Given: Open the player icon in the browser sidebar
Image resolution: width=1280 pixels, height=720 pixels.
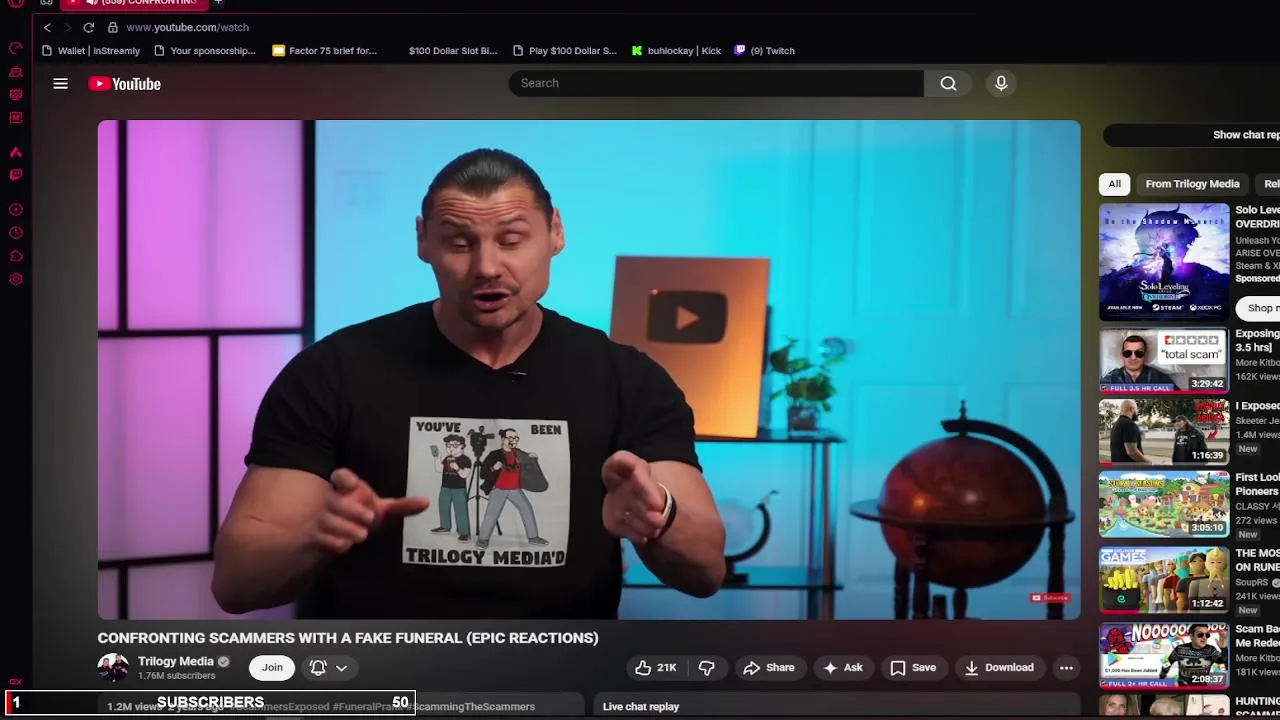Looking at the screenshot, I should [x=16, y=210].
